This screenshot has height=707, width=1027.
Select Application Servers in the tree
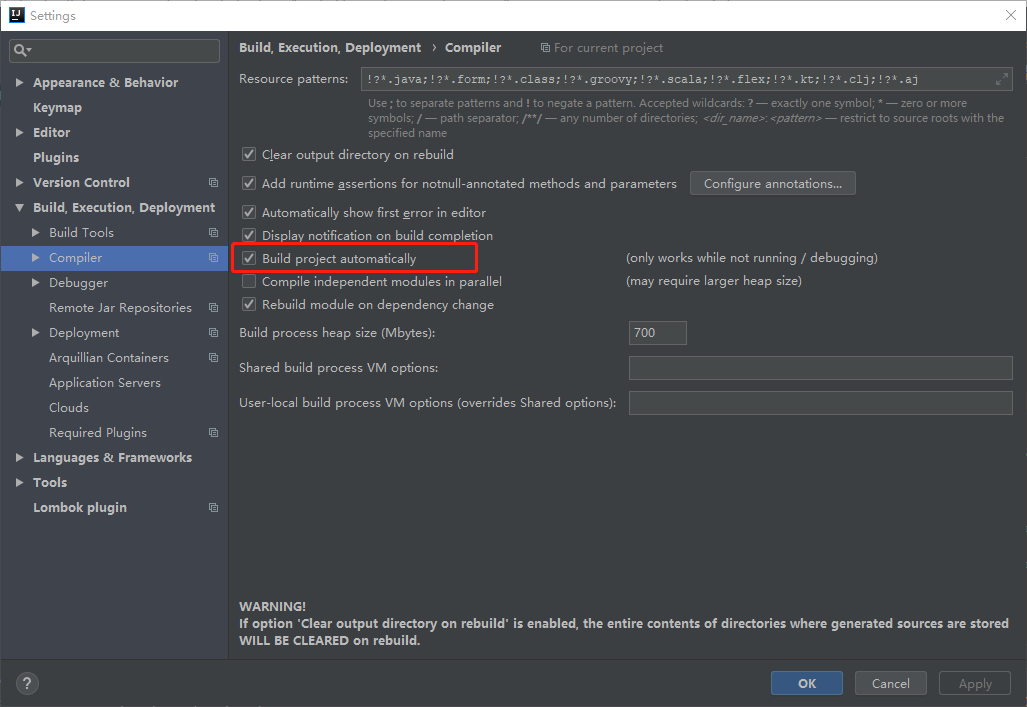[x=105, y=383]
